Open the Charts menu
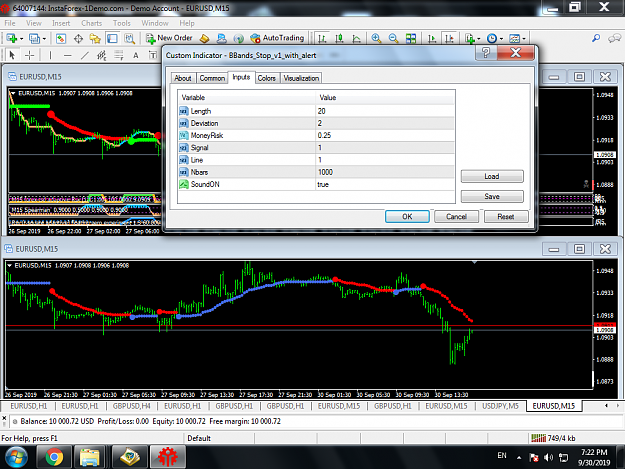 pyautogui.click(x=92, y=23)
